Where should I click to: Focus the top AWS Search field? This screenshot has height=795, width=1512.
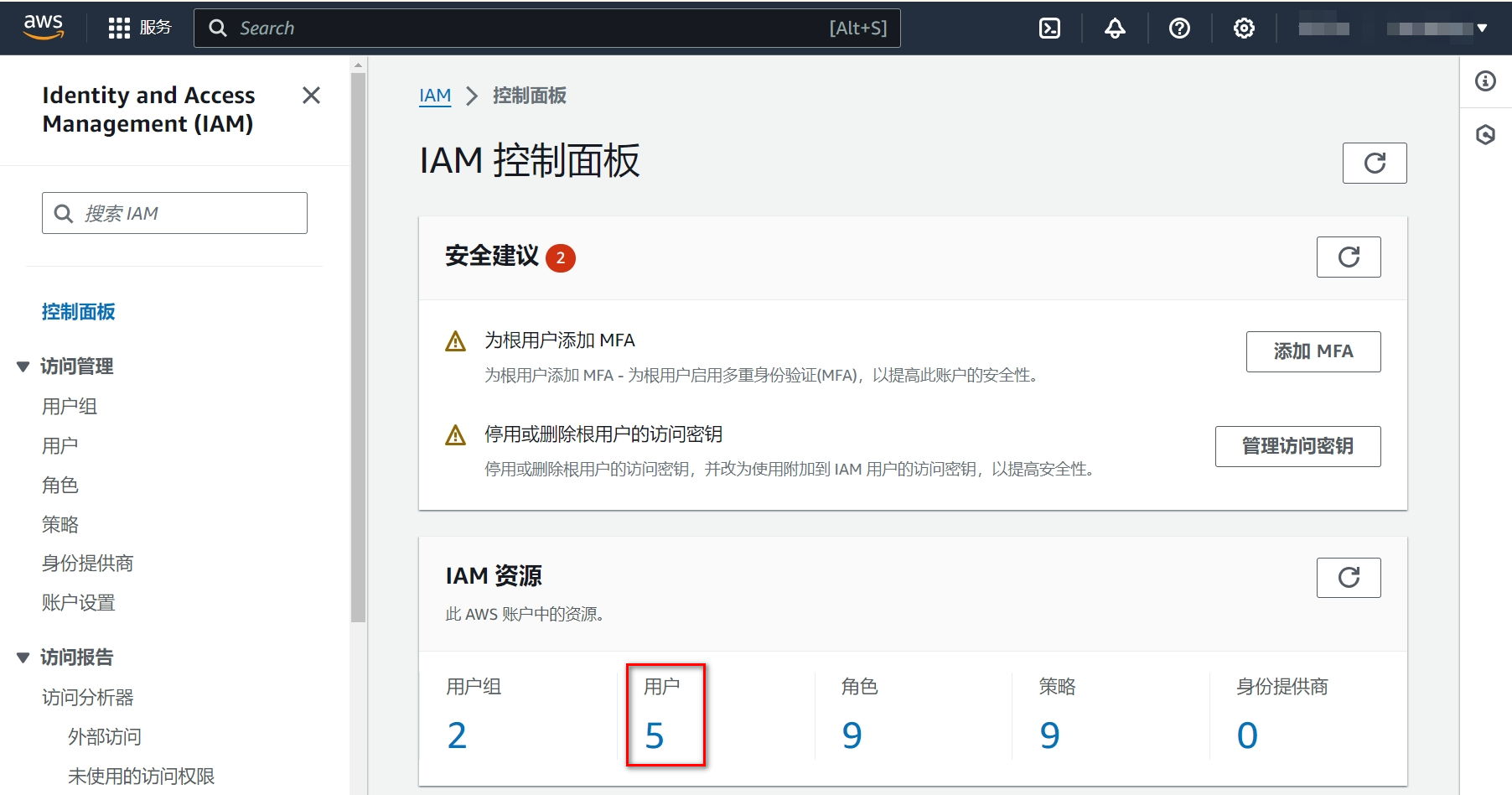(x=547, y=29)
